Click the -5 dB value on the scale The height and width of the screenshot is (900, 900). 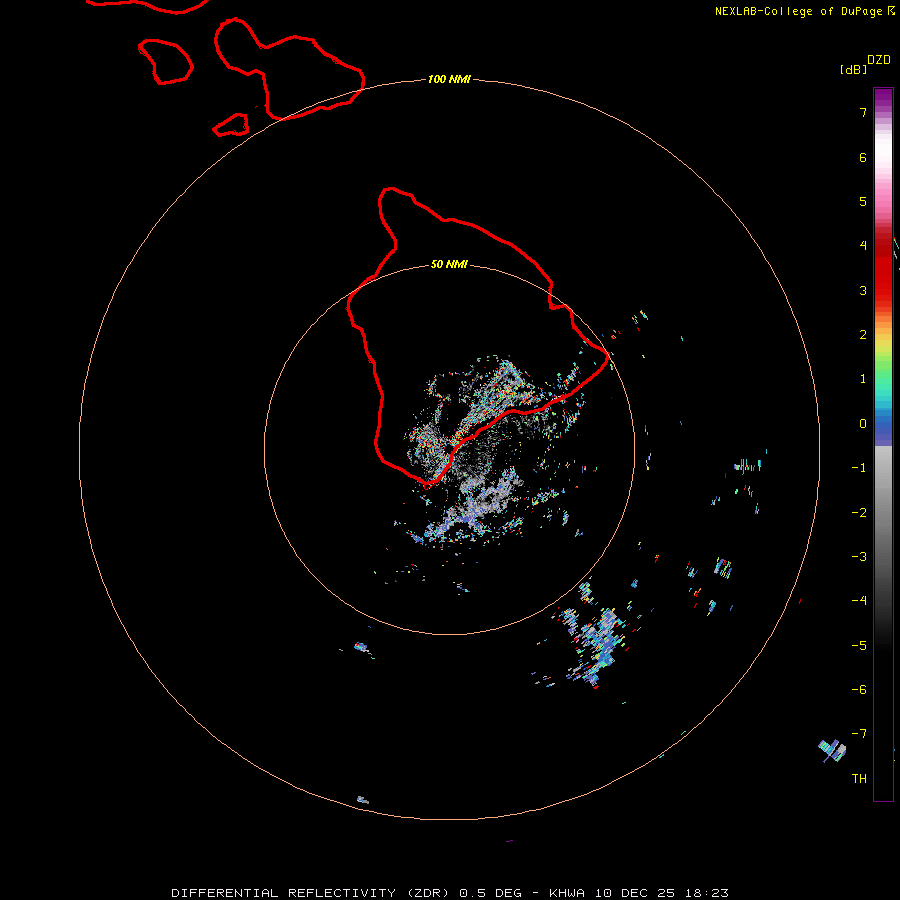pos(859,646)
